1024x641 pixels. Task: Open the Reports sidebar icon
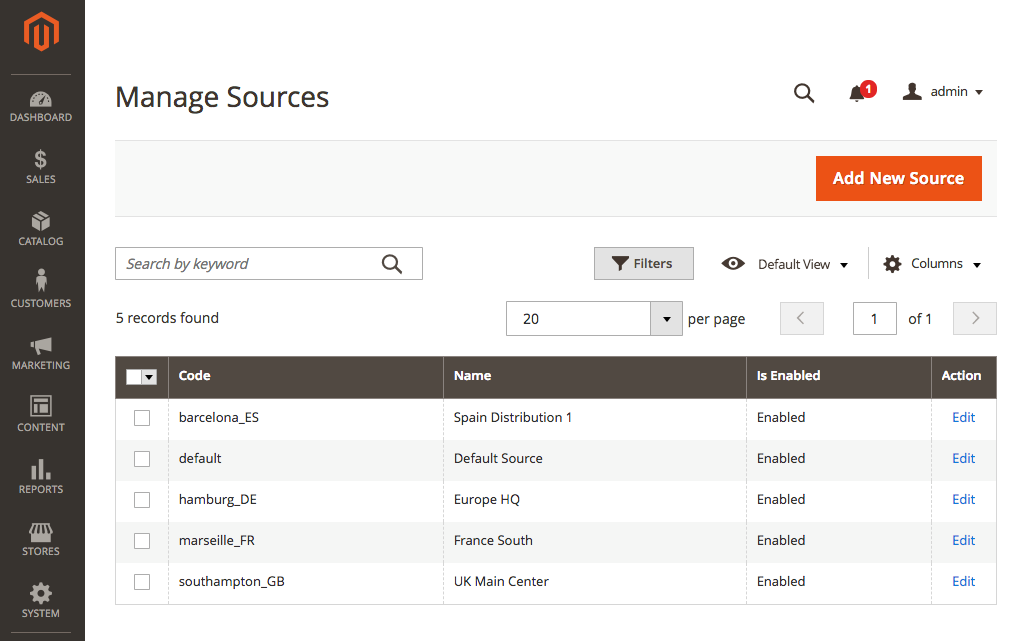tap(41, 470)
